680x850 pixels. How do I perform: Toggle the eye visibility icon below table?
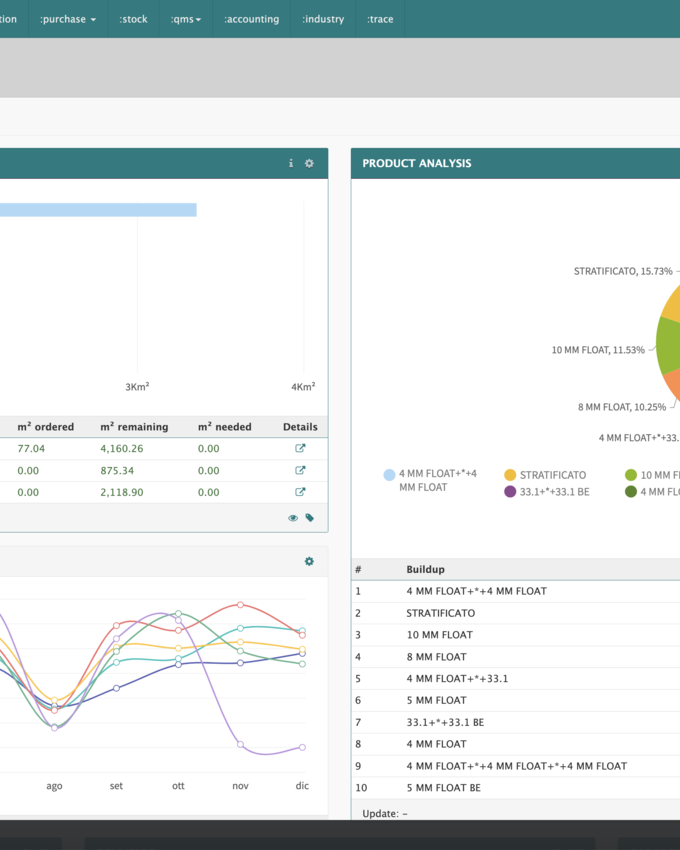click(293, 518)
